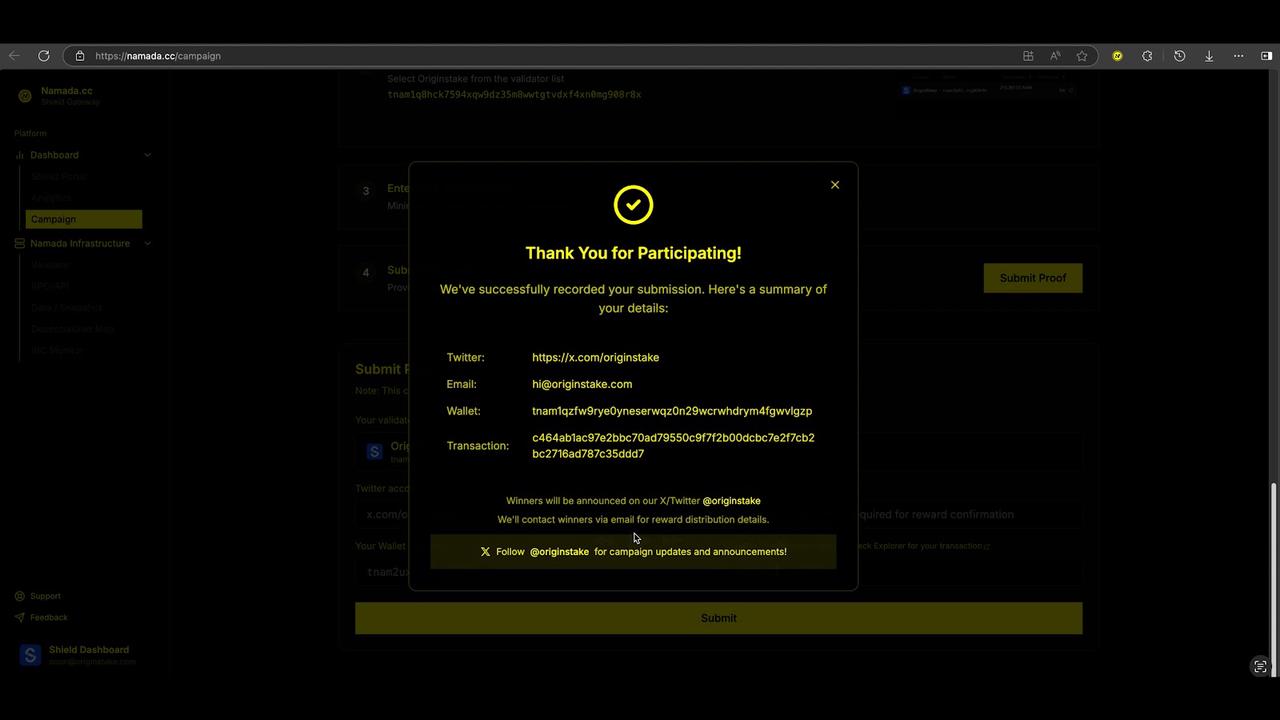Select the c464ab1ac97e transaction hash
Image resolution: width=1280 pixels, height=720 pixels.
[673, 446]
